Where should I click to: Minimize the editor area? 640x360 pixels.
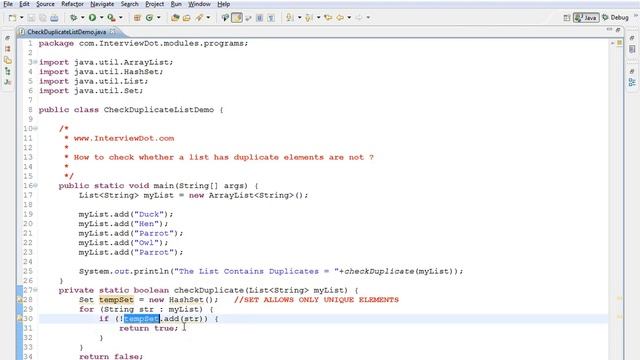click(609, 29)
